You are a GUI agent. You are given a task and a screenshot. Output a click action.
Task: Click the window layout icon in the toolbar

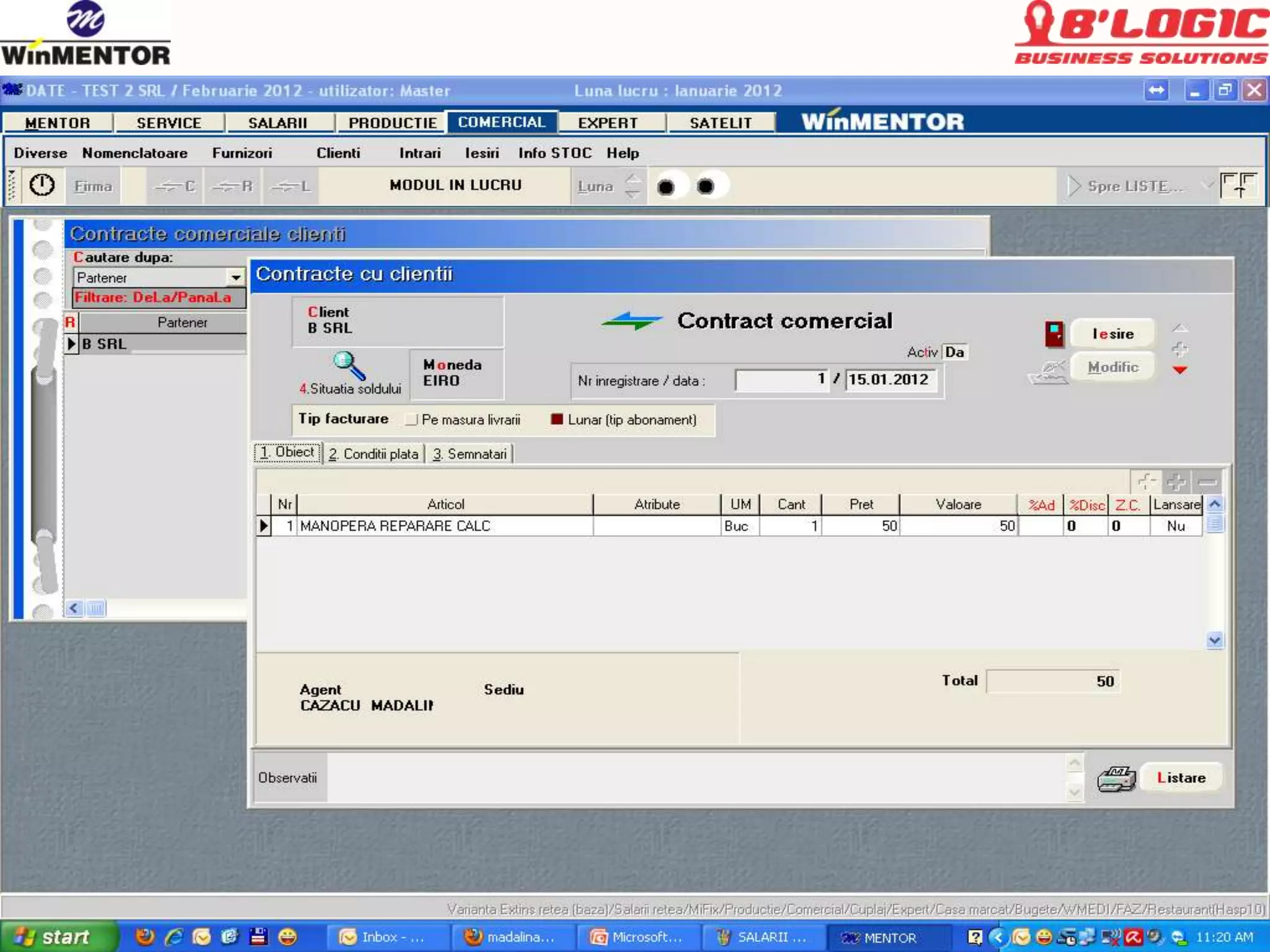pyautogui.click(x=1238, y=185)
